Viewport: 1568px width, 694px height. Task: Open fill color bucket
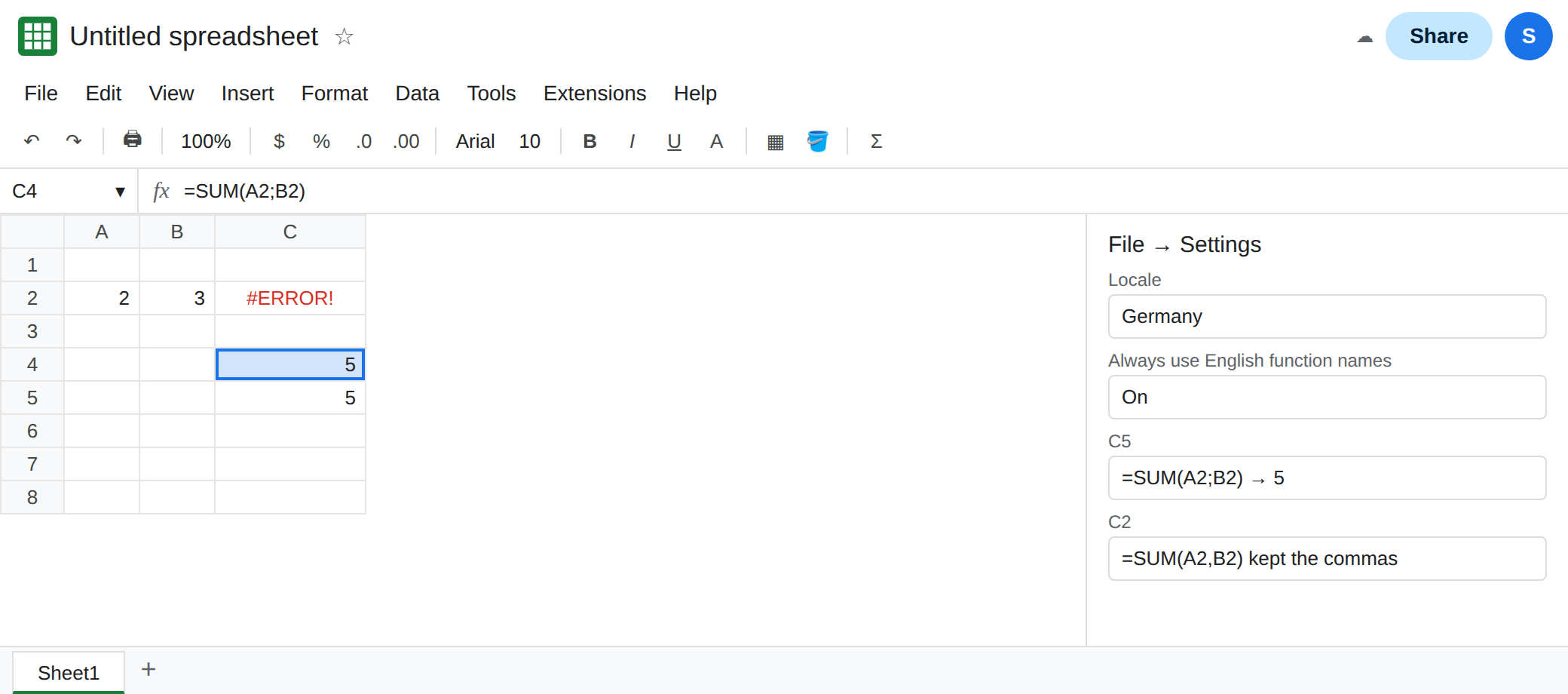tap(818, 141)
